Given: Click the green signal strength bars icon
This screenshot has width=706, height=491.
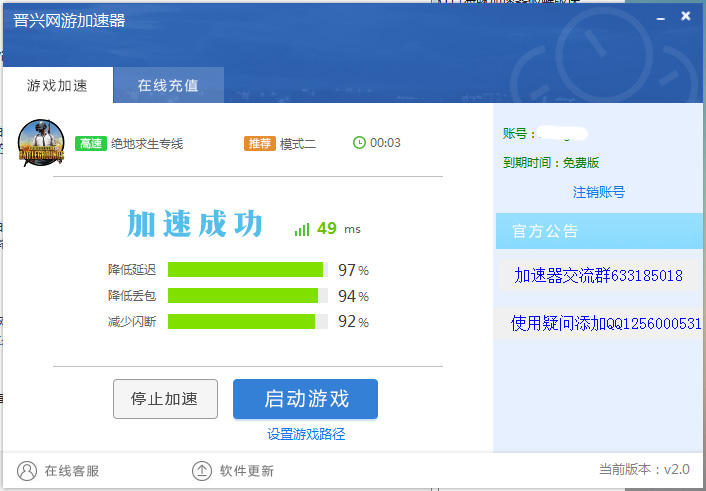Looking at the screenshot, I should (x=302, y=229).
